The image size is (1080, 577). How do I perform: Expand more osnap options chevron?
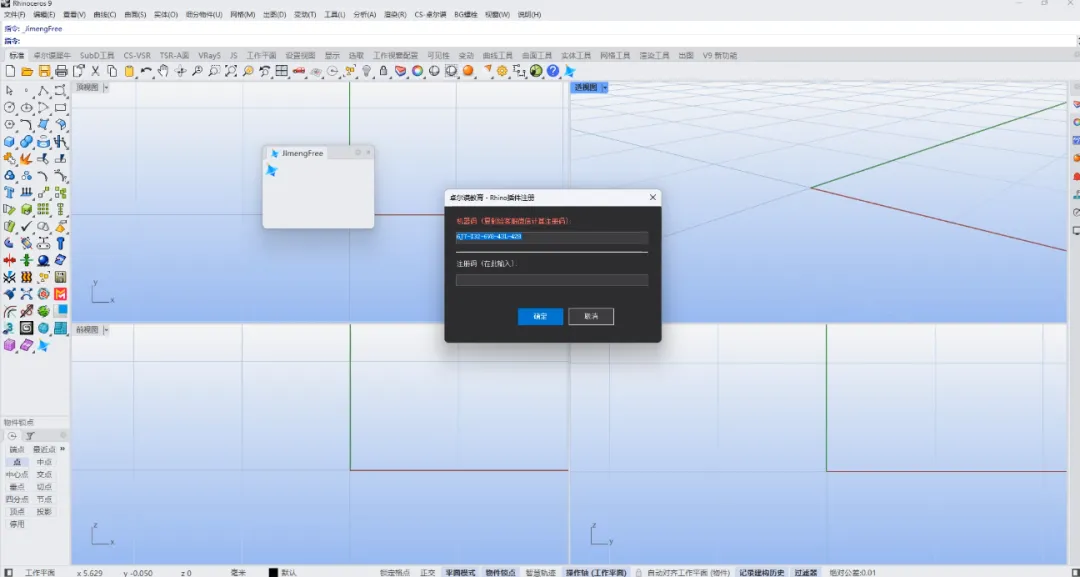pyautogui.click(x=63, y=449)
